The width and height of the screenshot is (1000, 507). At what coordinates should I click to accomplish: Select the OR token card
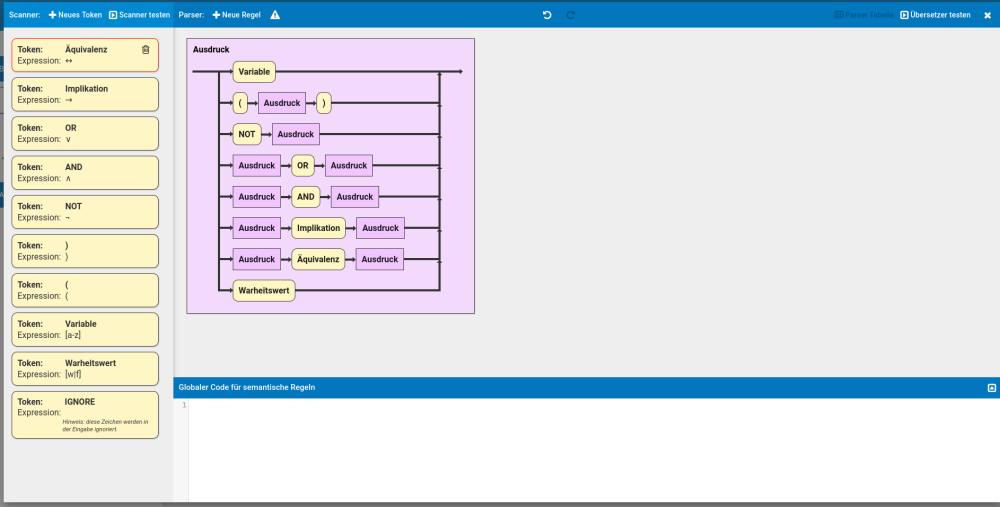click(85, 133)
